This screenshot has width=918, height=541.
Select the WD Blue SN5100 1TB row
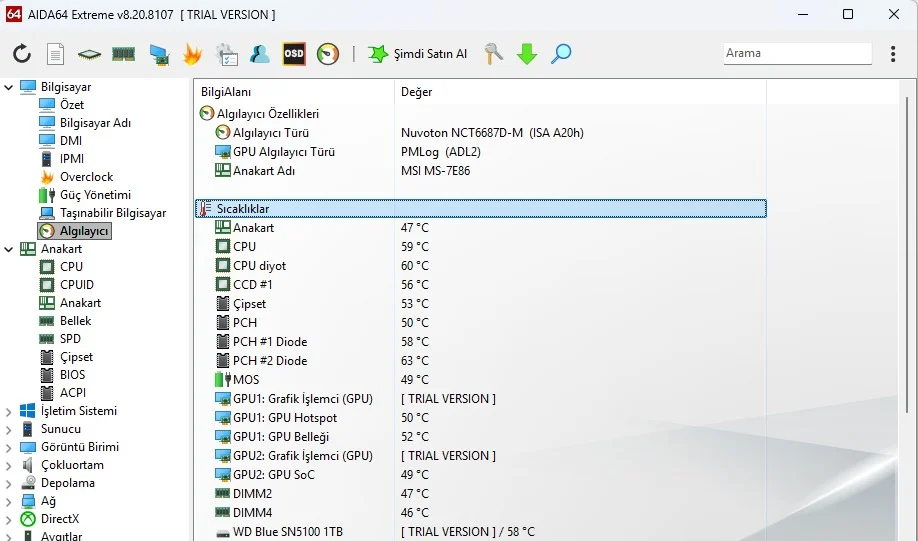click(481, 532)
